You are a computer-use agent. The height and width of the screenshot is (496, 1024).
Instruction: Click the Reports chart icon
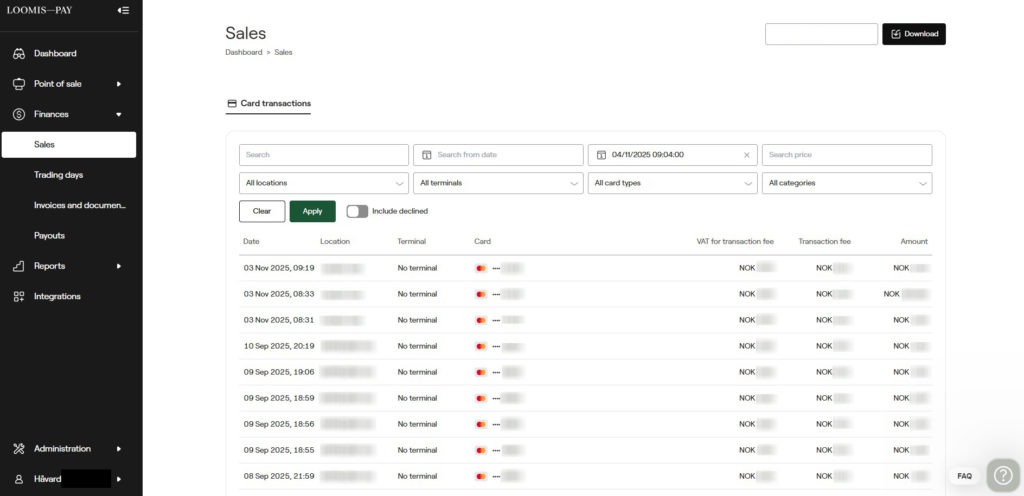coord(19,266)
